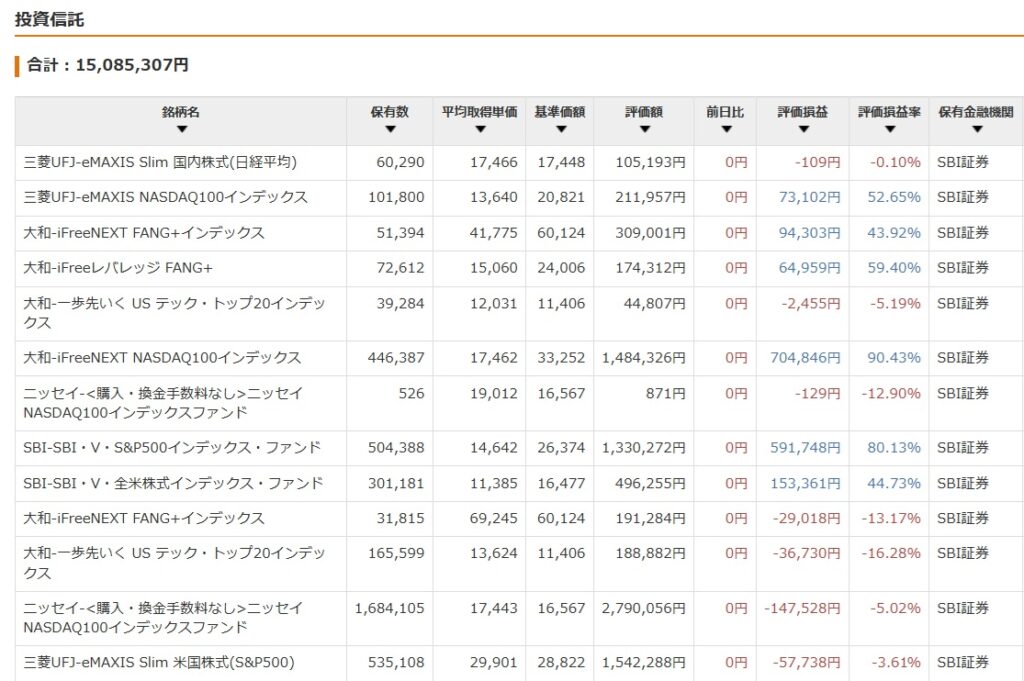Select 大和-iFreeNEXT NASDAQ100インデックス fund name
The width and height of the screenshot is (1024, 681).
click(163, 358)
